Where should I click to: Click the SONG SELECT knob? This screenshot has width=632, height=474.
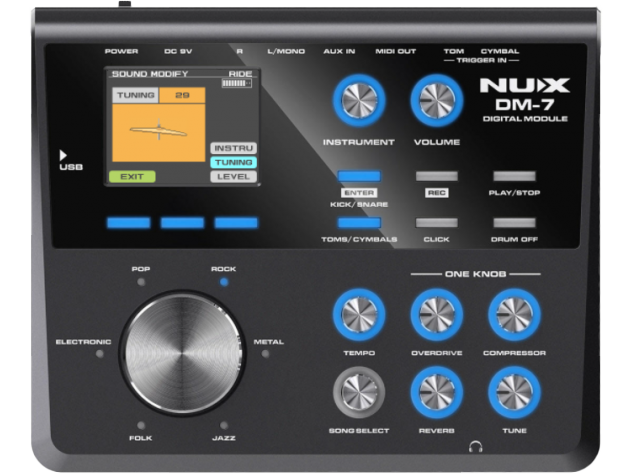(x=359, y=392)
